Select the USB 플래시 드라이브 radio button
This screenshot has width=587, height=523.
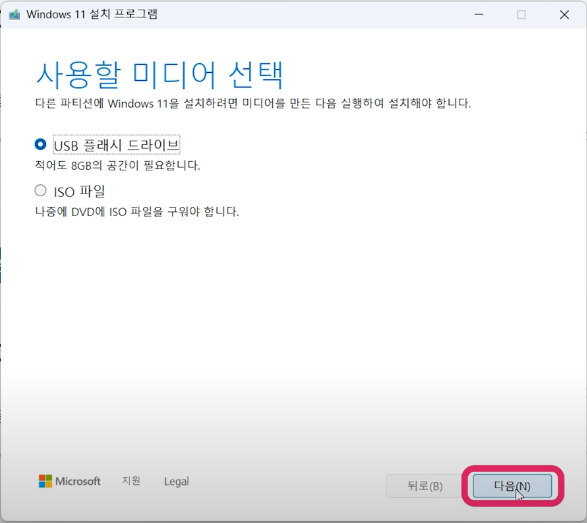(40, 145)
